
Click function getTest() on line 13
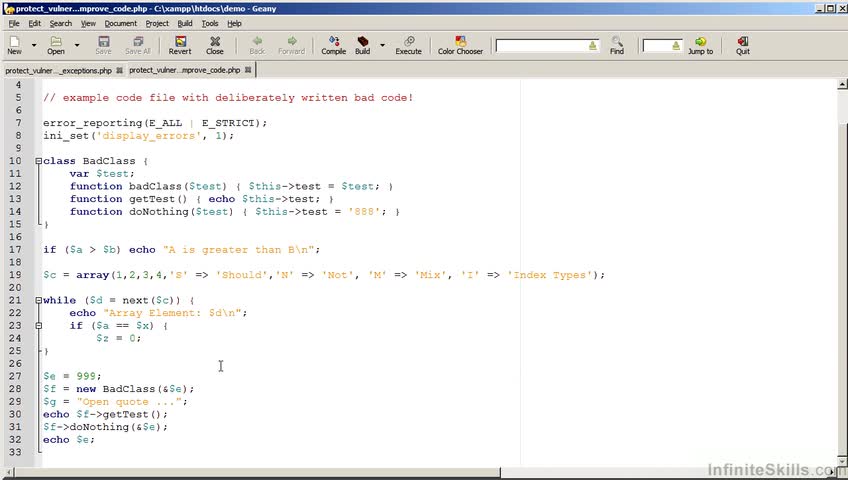coord(128,199)
